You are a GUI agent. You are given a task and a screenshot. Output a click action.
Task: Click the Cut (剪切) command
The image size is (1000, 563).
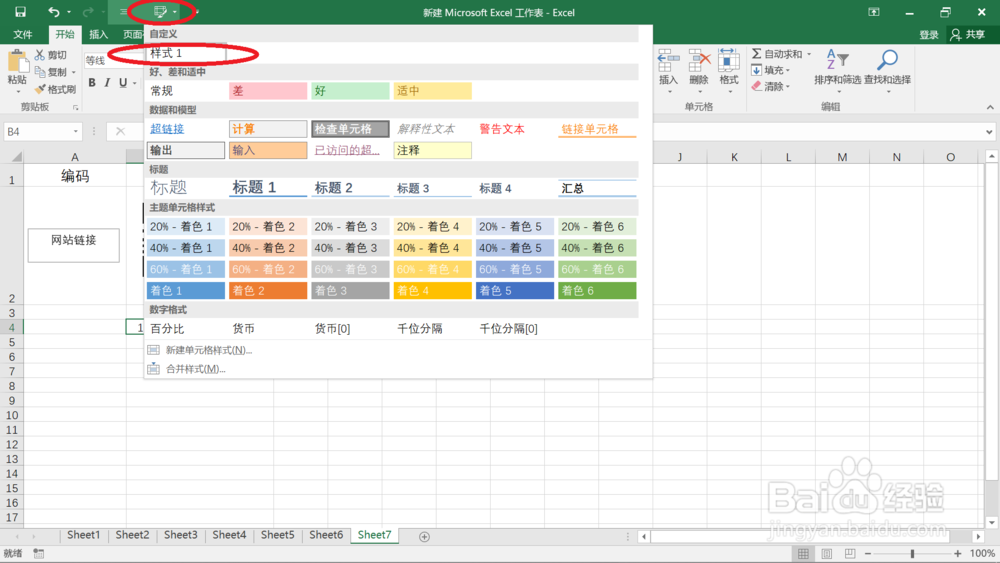tap(51, 55)
